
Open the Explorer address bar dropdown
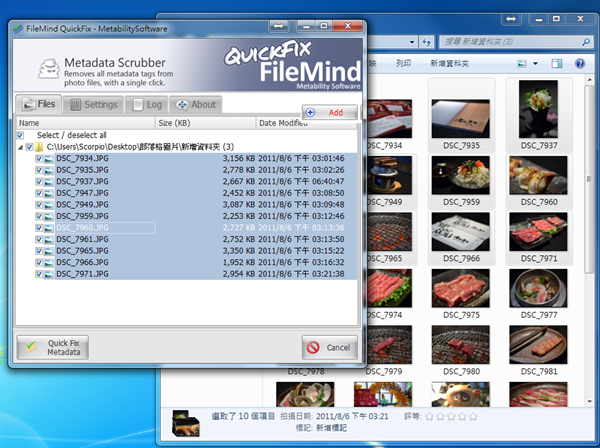(412, 42)
